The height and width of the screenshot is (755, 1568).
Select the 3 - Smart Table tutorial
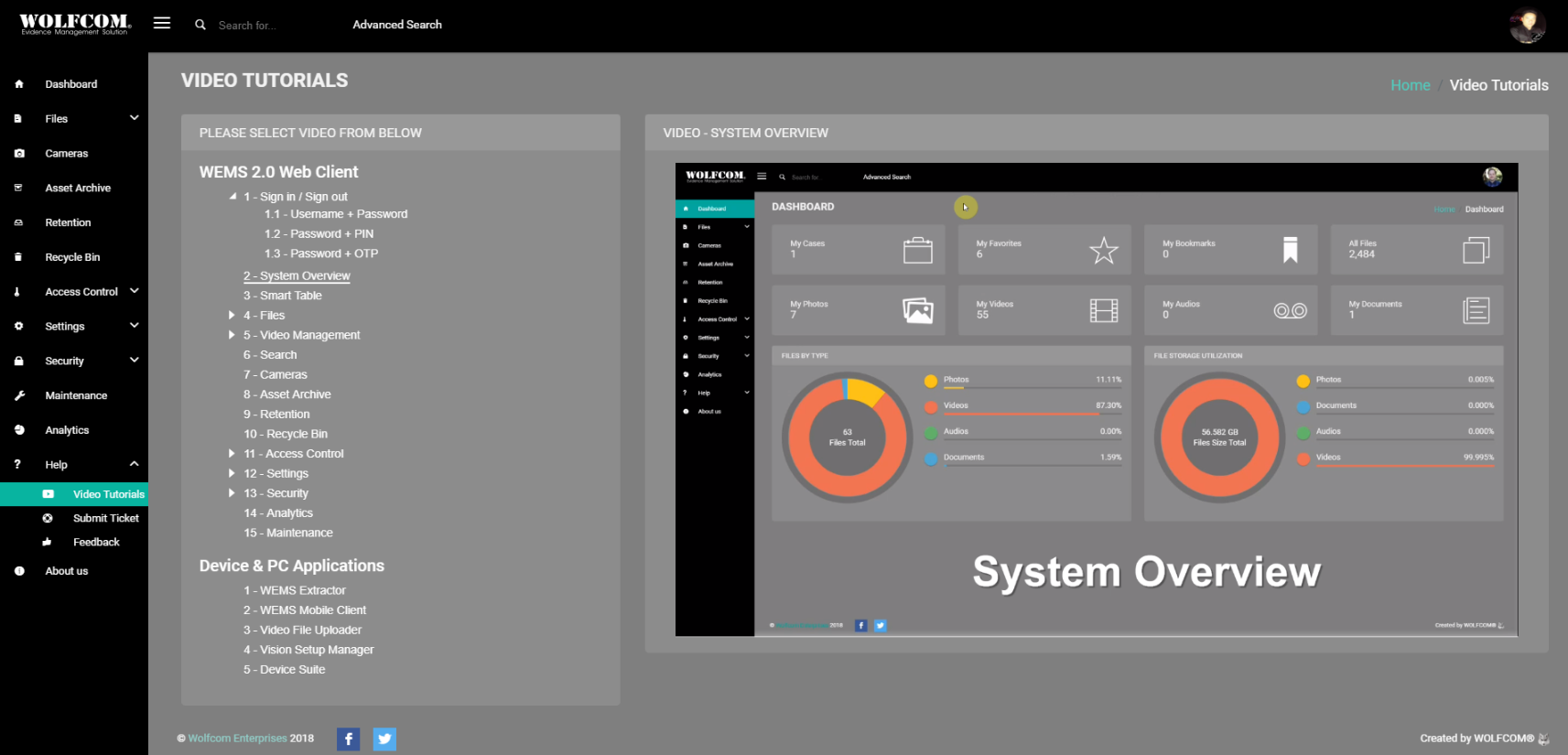click(x=283, y=296)
